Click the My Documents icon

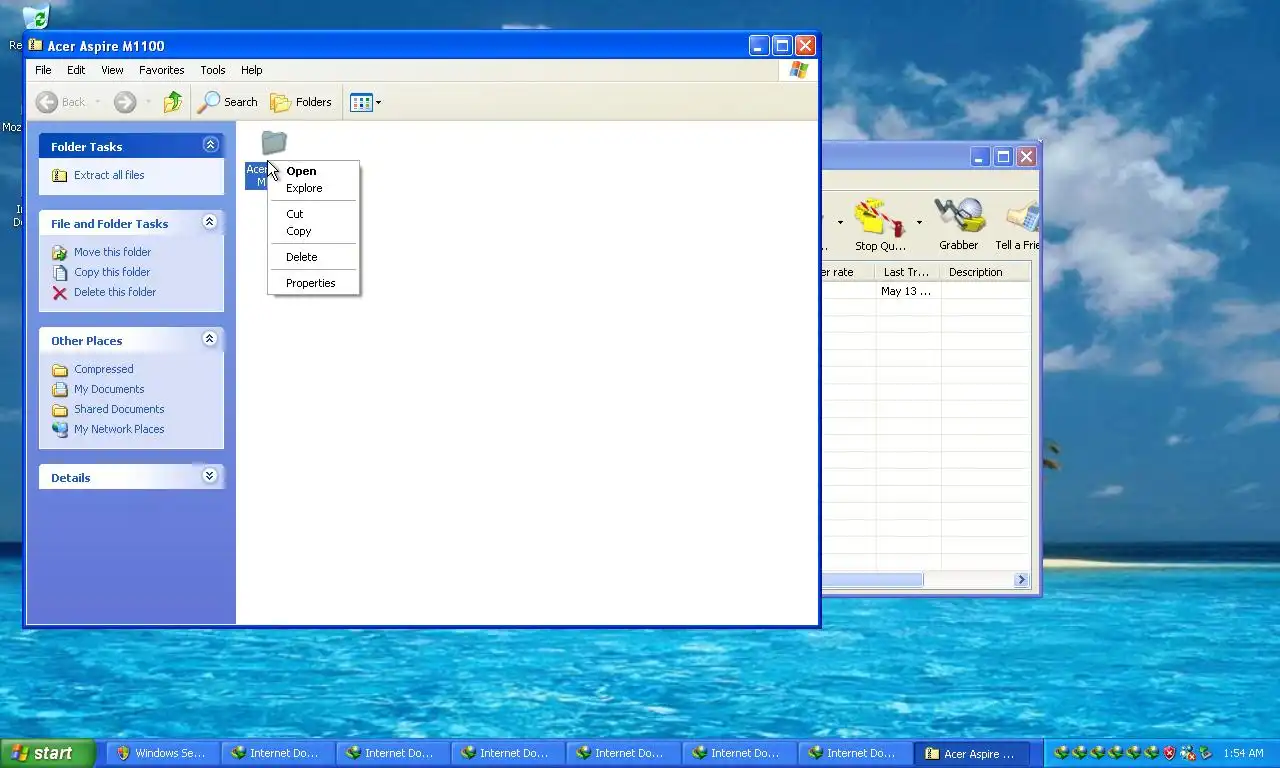[60, 389]
